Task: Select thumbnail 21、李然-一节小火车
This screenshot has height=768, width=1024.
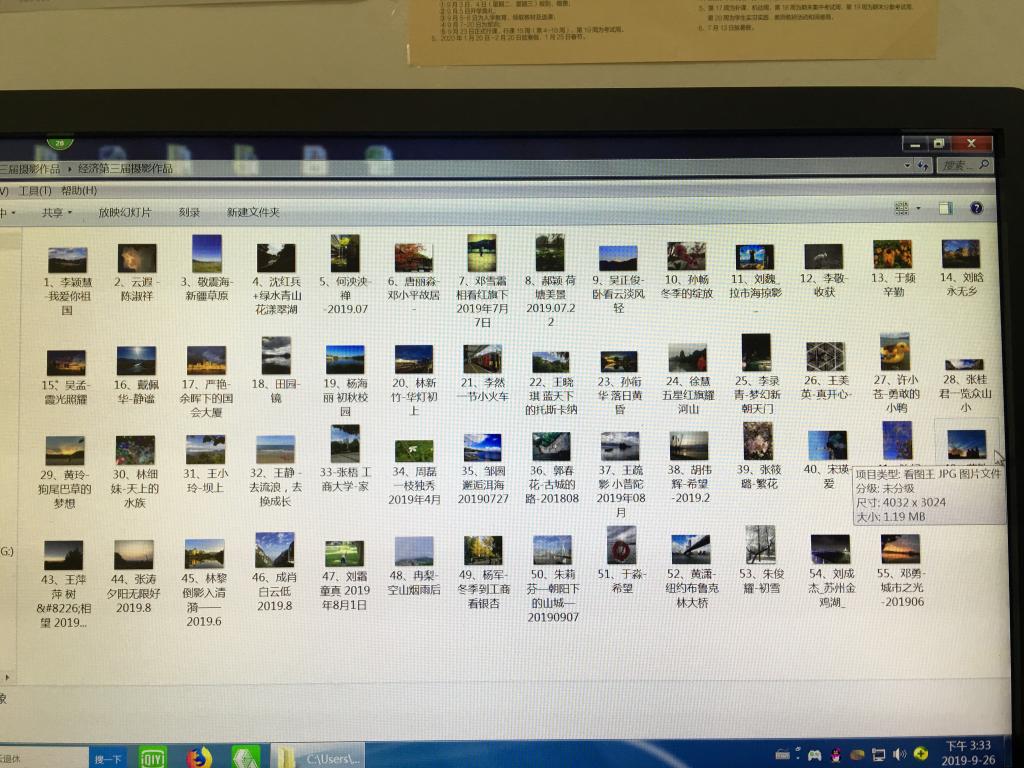Action: pos(482,358)
